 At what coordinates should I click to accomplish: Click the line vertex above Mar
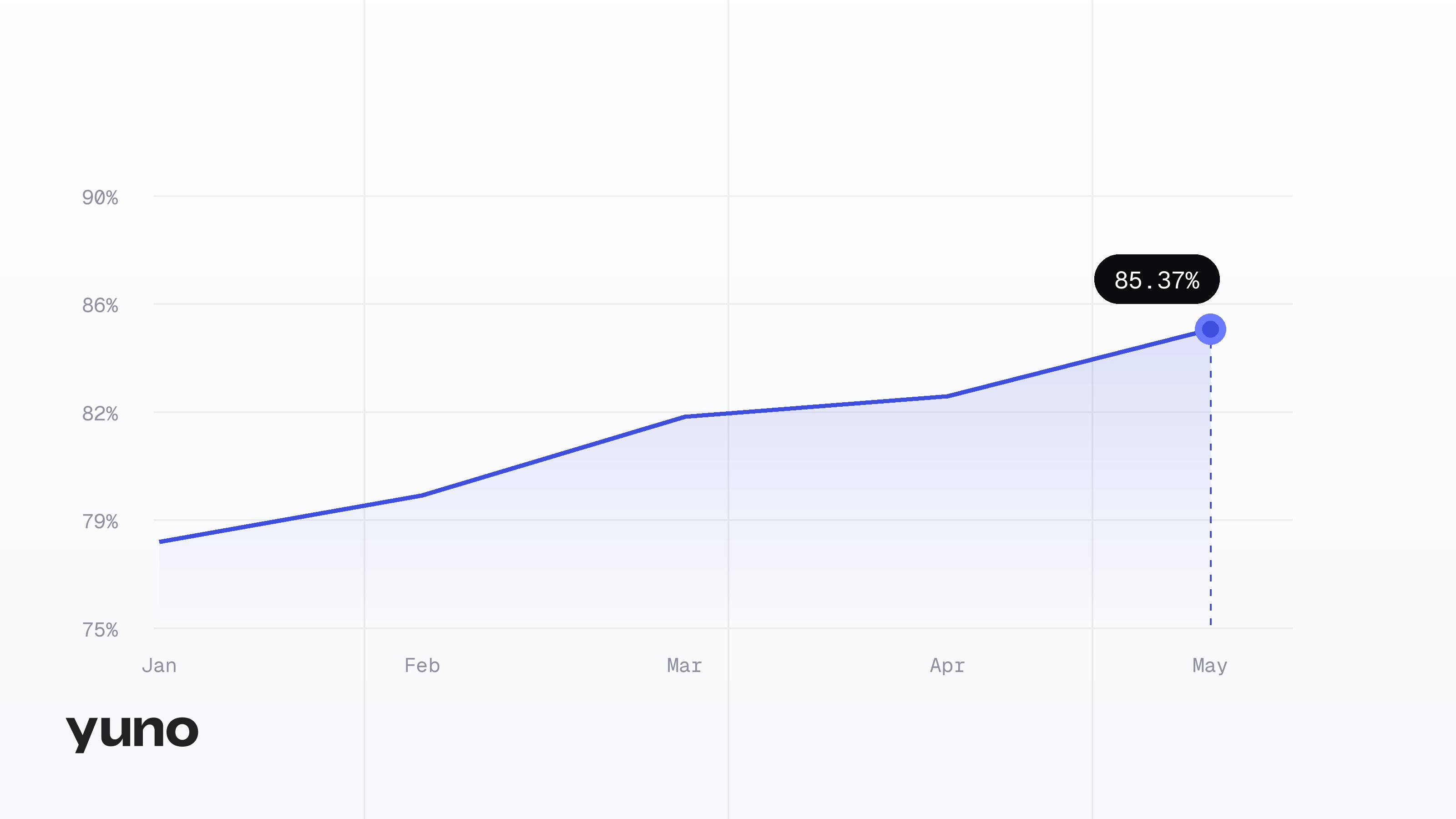point(684,417)
